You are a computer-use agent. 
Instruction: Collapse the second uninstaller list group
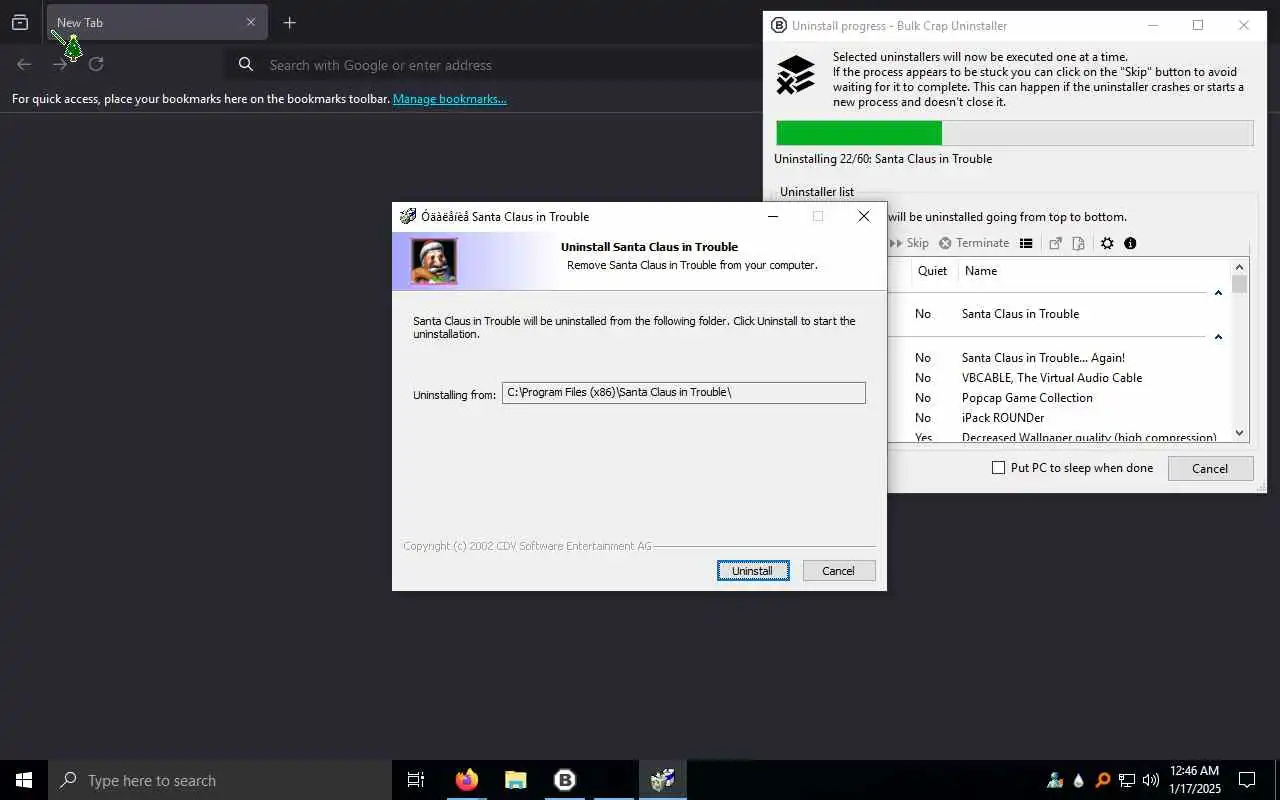coord(1218,337)
